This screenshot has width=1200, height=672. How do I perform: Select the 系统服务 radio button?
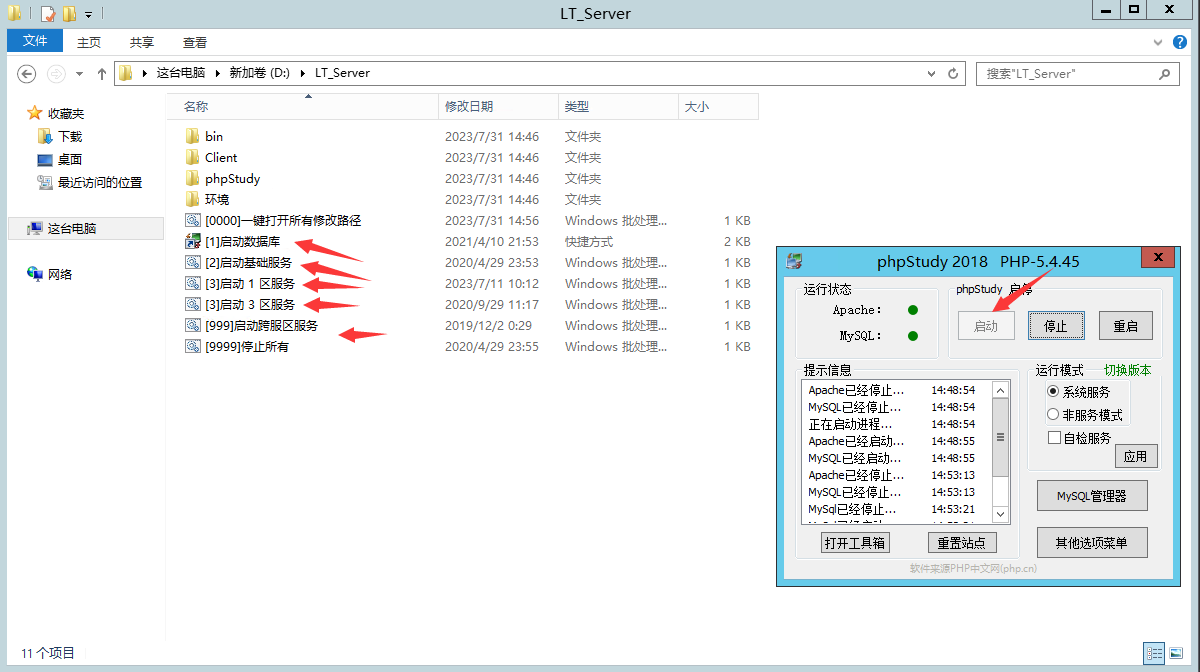(x=1053, y=392)
